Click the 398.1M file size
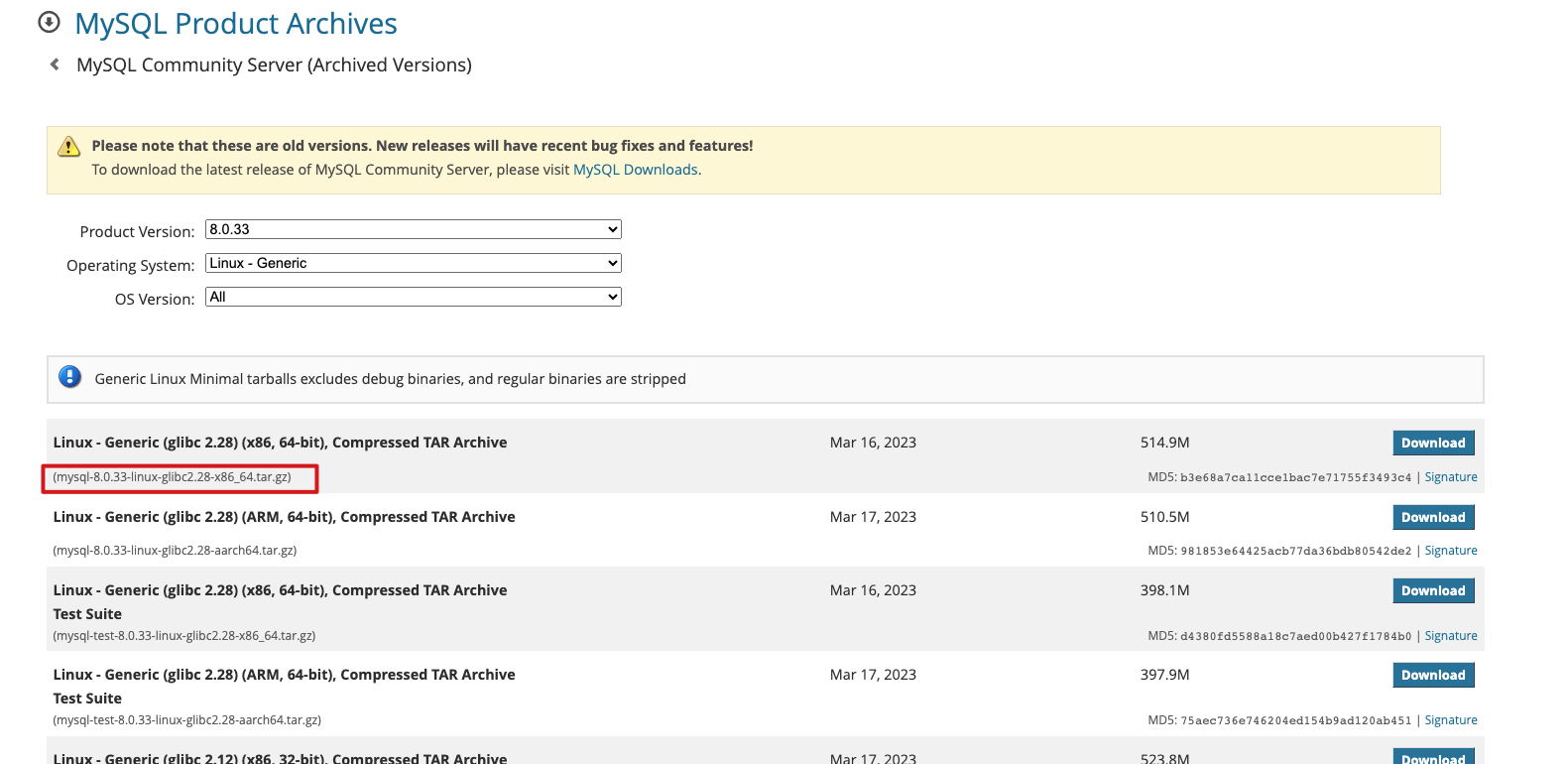This screenshot has height=764, width=1568. click(1164, 590)
